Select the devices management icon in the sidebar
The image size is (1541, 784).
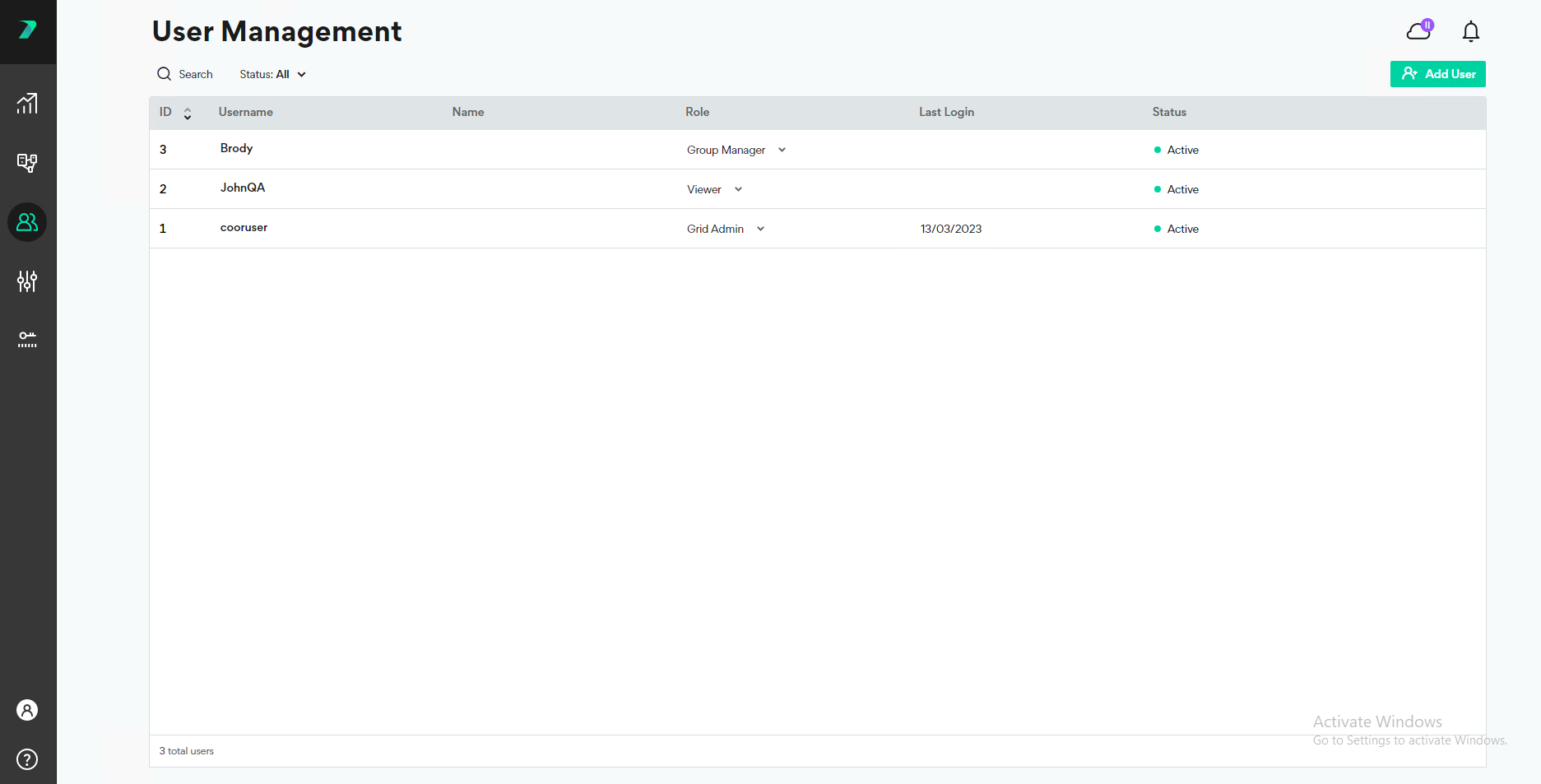coord(27,163)
